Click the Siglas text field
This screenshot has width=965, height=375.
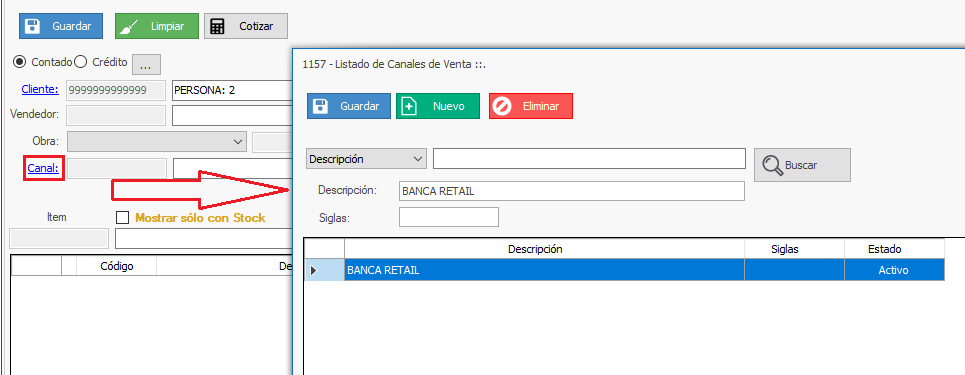[x=449, y=217]
